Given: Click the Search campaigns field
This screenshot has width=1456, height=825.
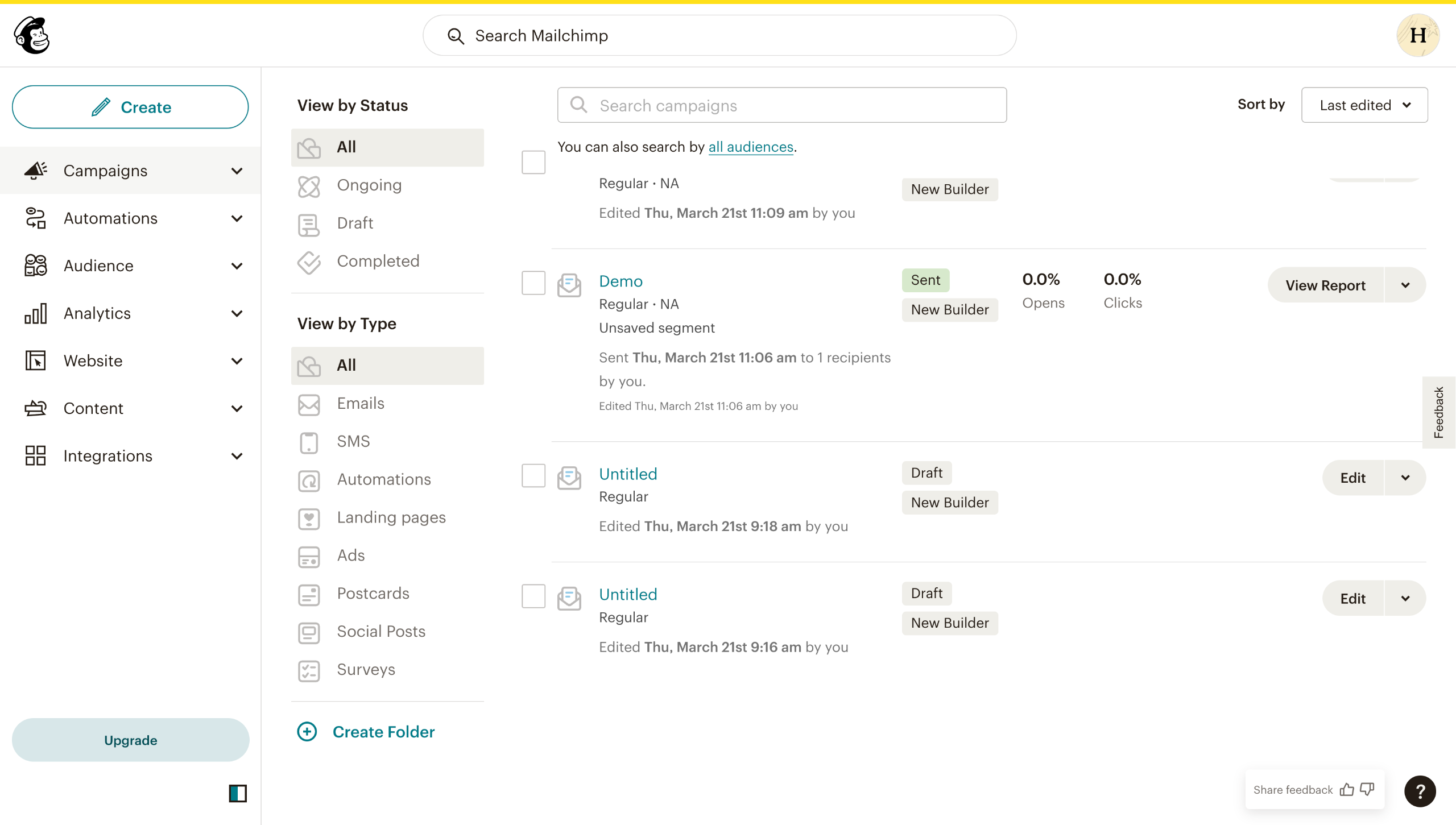Looking at the screenshot, I should 782,105.
